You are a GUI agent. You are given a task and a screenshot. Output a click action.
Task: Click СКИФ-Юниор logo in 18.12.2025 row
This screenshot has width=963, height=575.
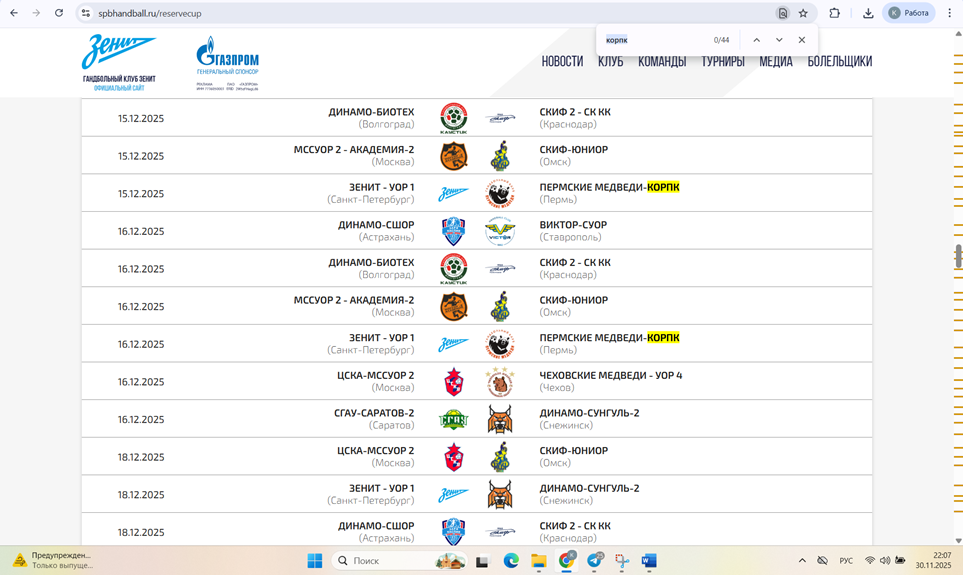pyautogui.click(x=500, y=457)
